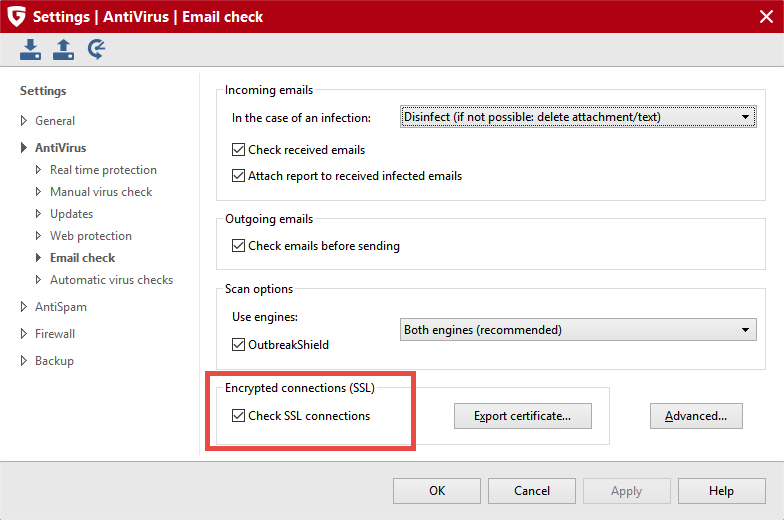Click the reset settings circular arrow icon
Screen dimensions: 784x520
point(96,50)
